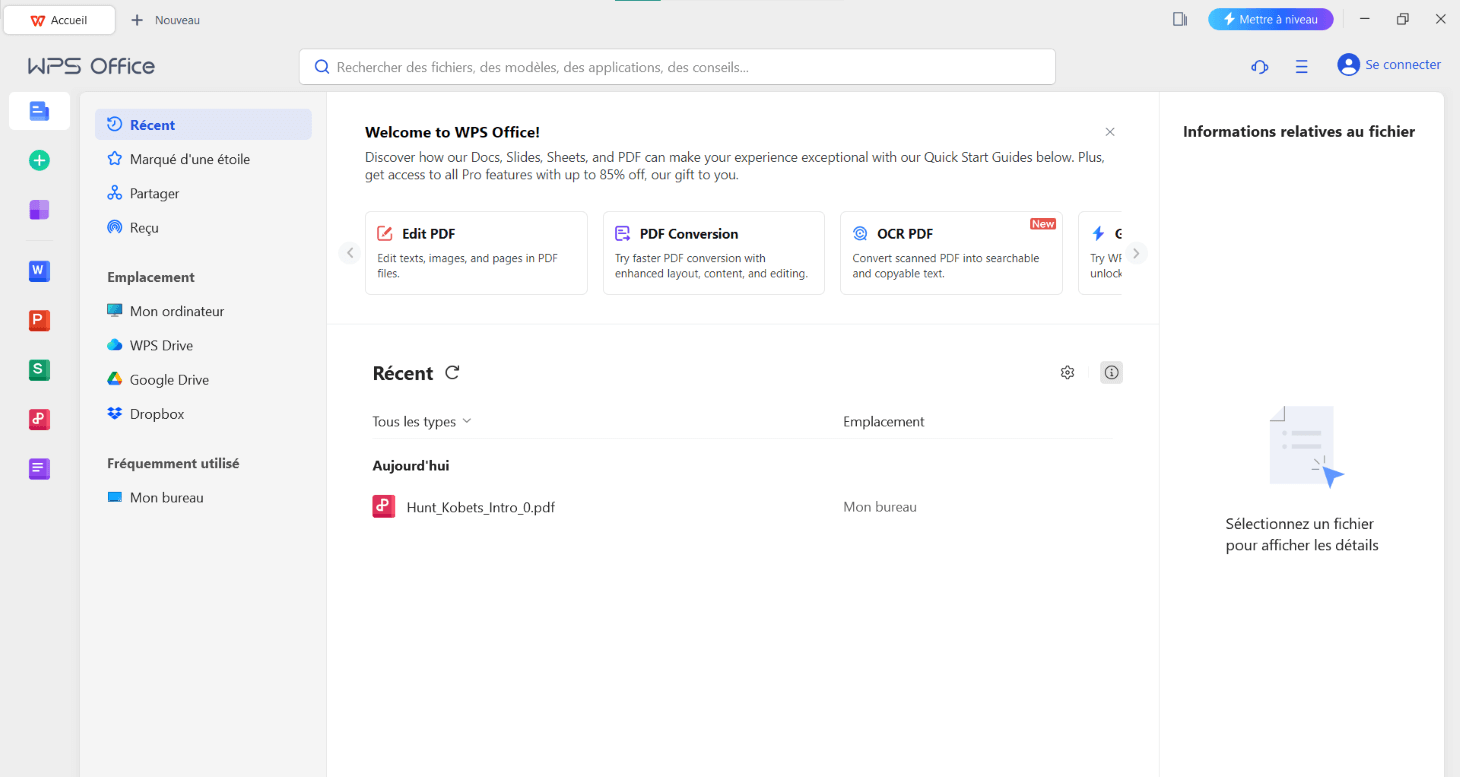Open the Docs home icon in left rail

[x=39, y=111]
